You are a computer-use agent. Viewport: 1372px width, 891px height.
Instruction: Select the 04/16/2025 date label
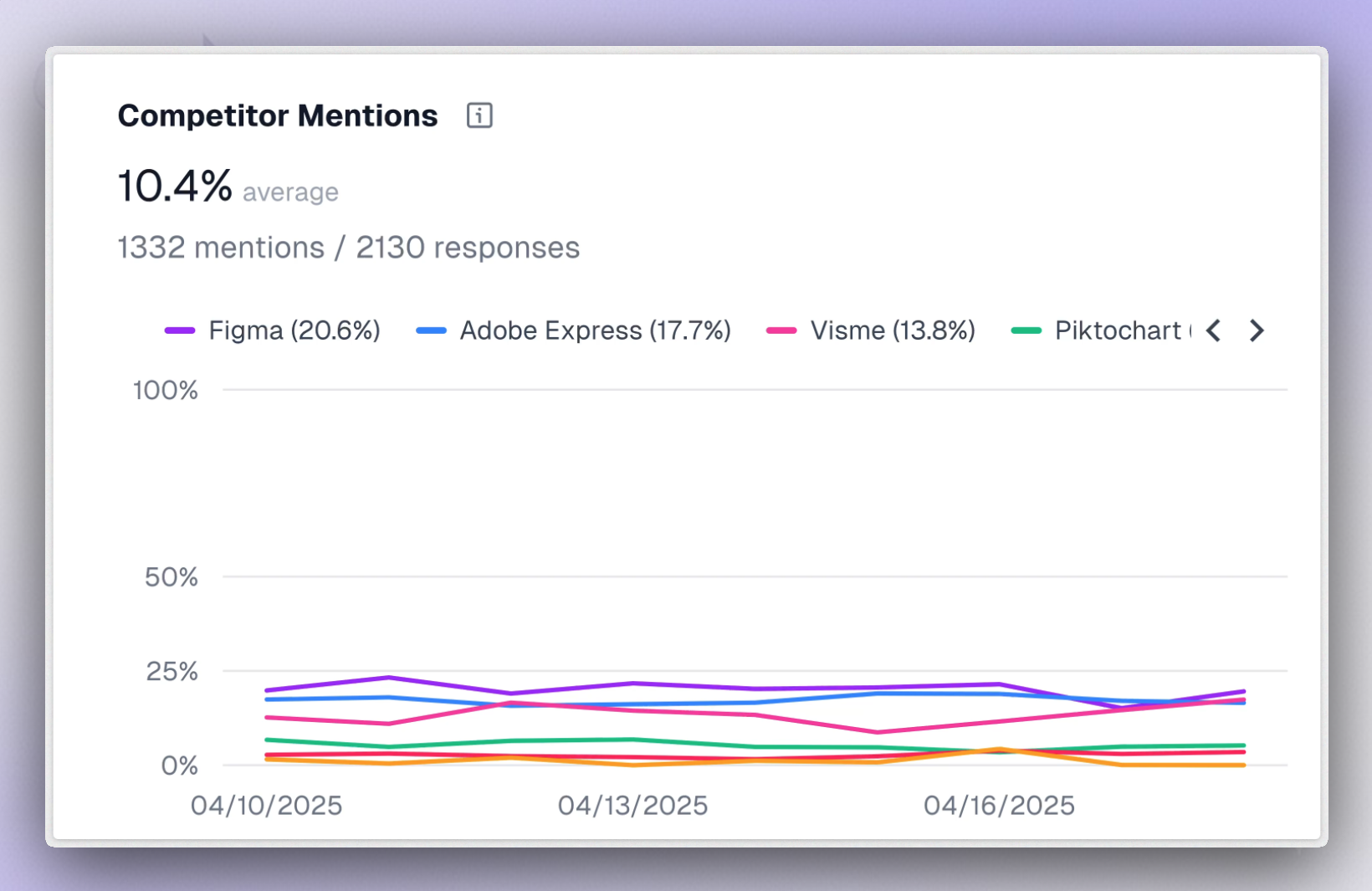tap(999, 806)
